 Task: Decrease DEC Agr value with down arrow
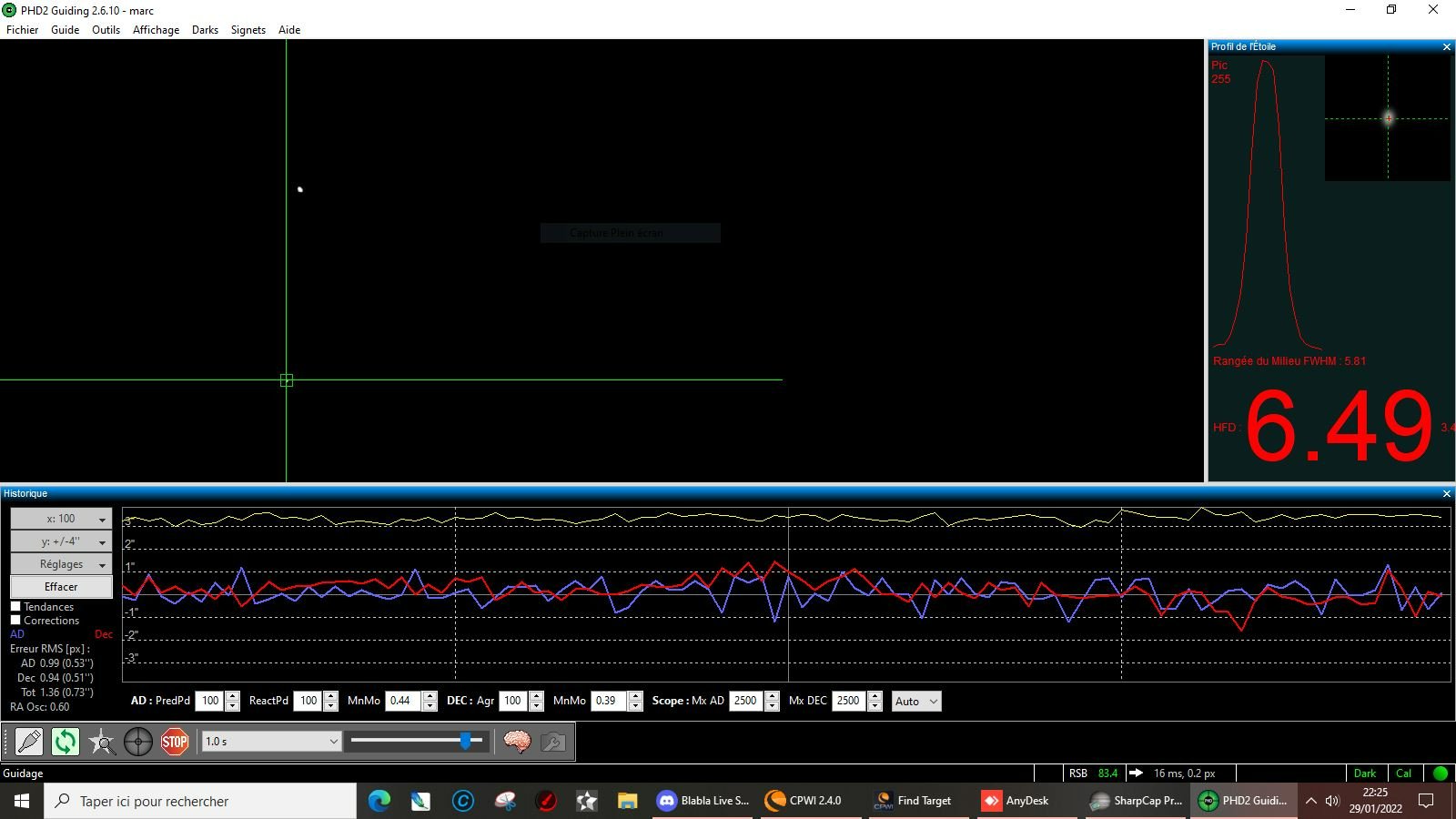pos(536,706)
